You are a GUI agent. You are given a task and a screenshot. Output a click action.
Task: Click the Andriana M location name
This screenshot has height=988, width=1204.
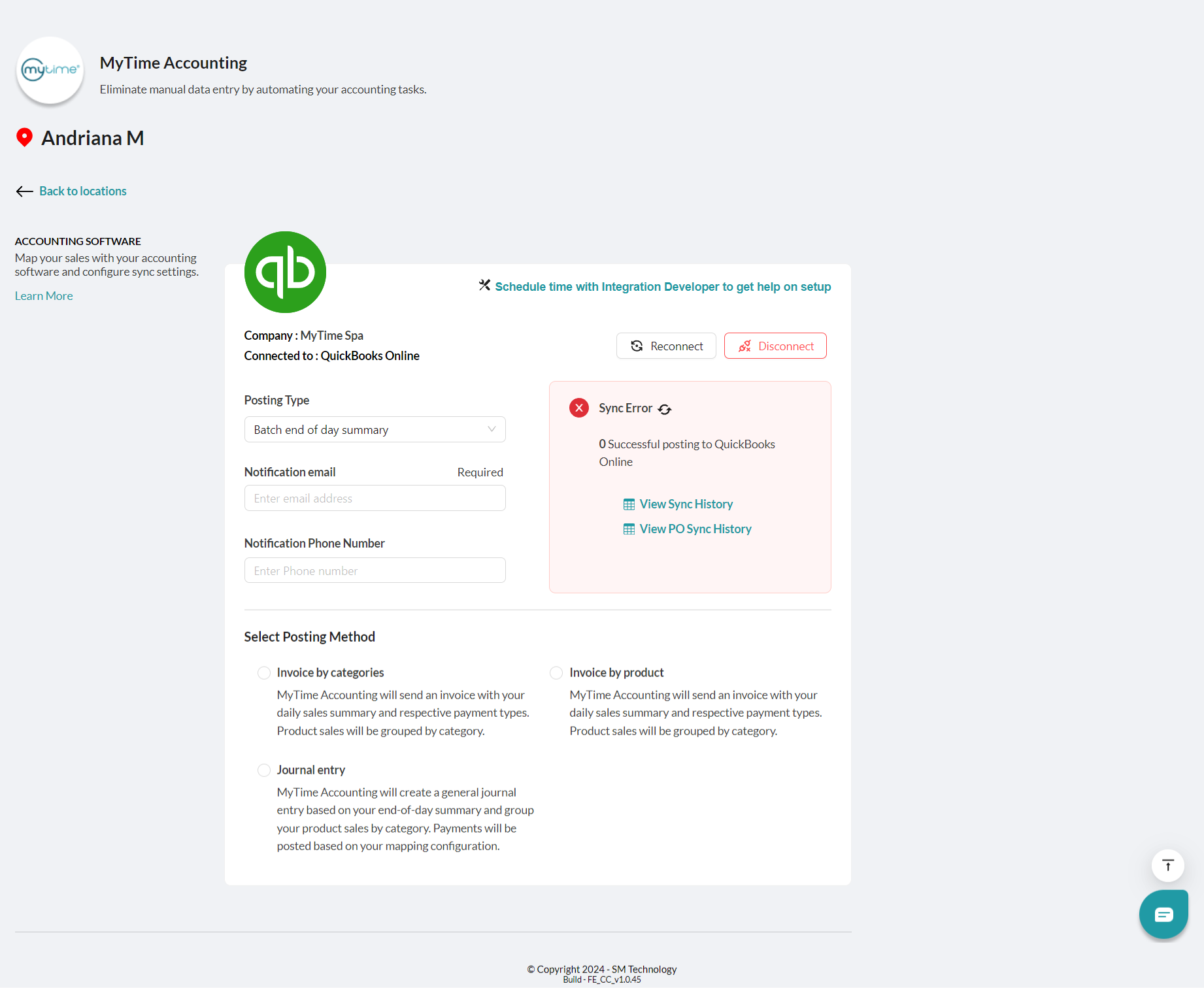(x=93, y=138)
